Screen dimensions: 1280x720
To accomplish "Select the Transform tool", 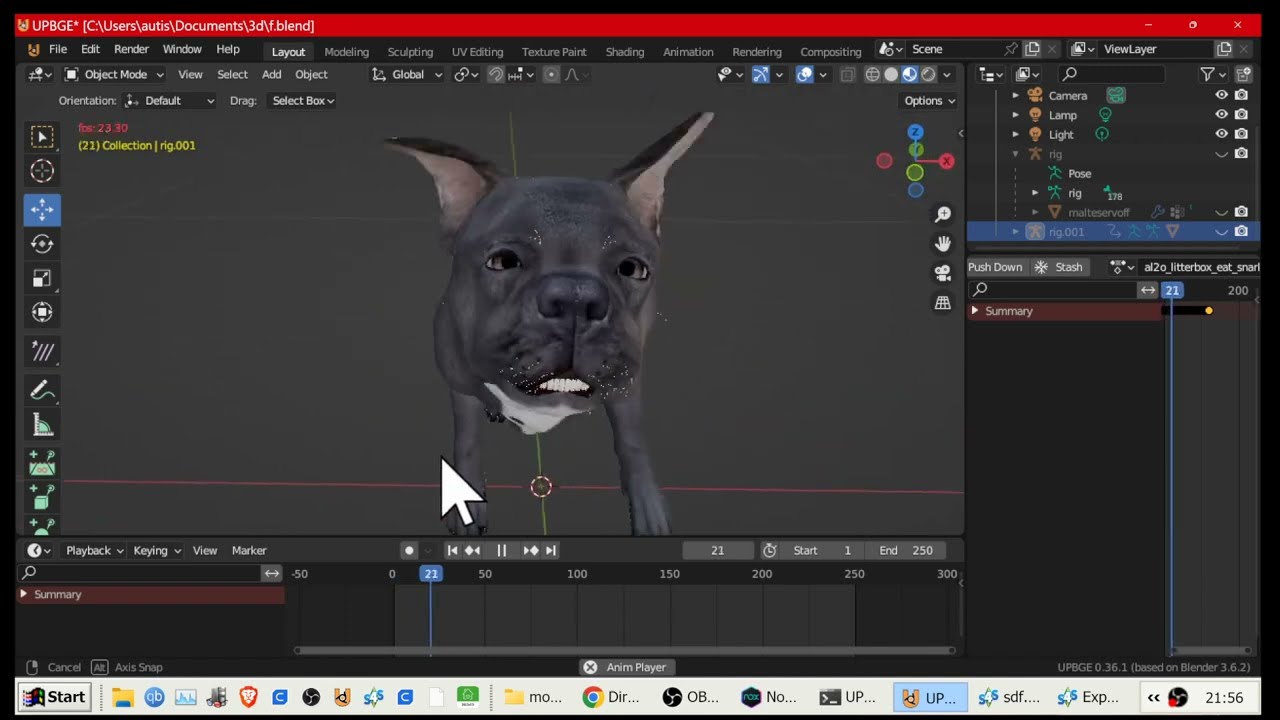I will (42, 313).
